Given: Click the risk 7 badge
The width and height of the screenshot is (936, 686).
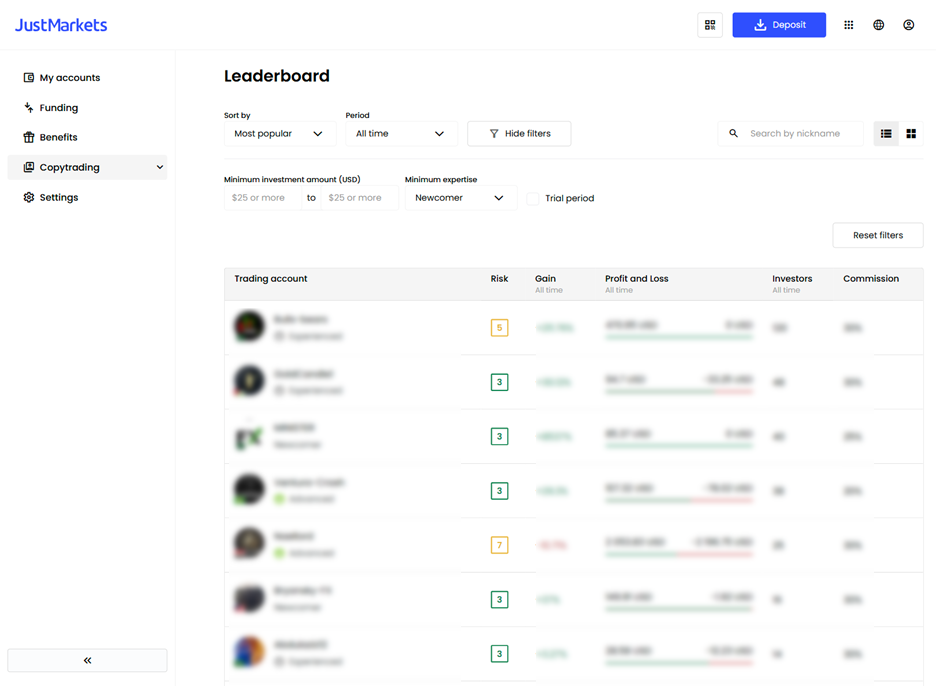Looking at the screenshot, I should (499, 545).
